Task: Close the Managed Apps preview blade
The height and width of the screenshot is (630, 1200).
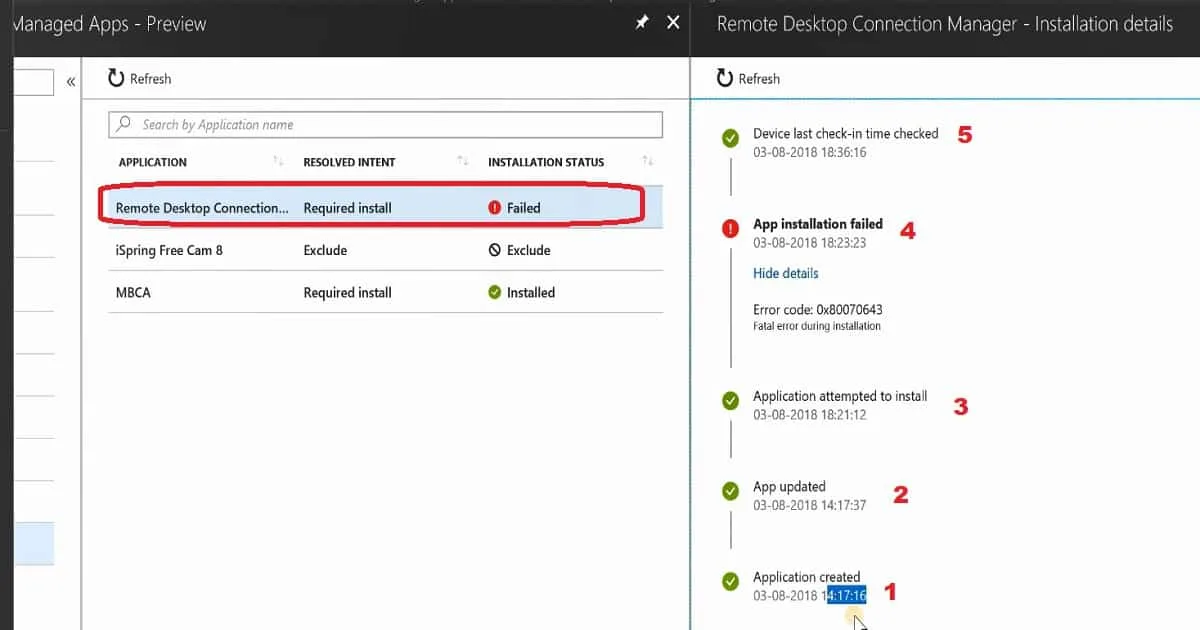Action: pos(673,22)
